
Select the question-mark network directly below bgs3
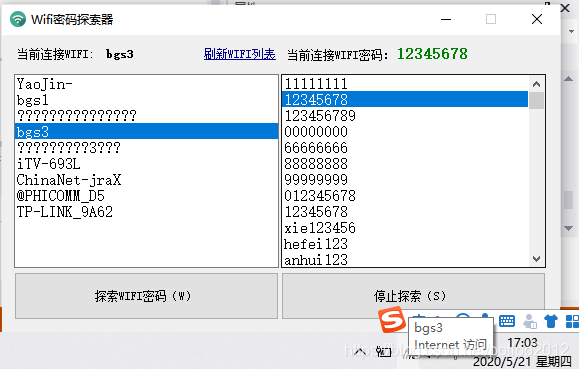pos(146,148)
